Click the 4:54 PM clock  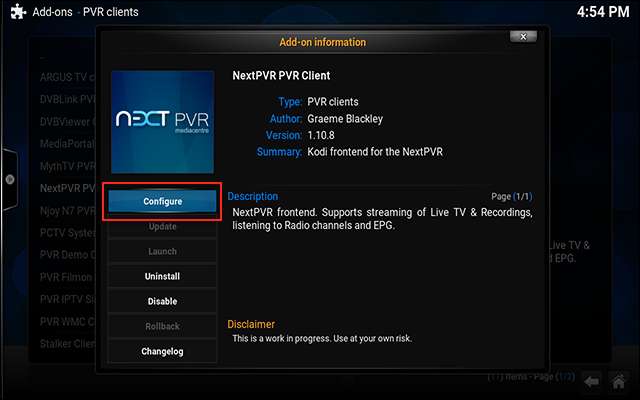click(603, 12)
